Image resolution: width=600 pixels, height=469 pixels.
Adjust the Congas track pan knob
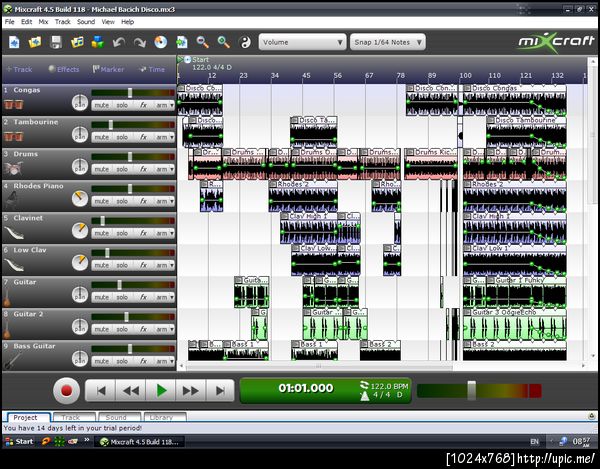80,103
